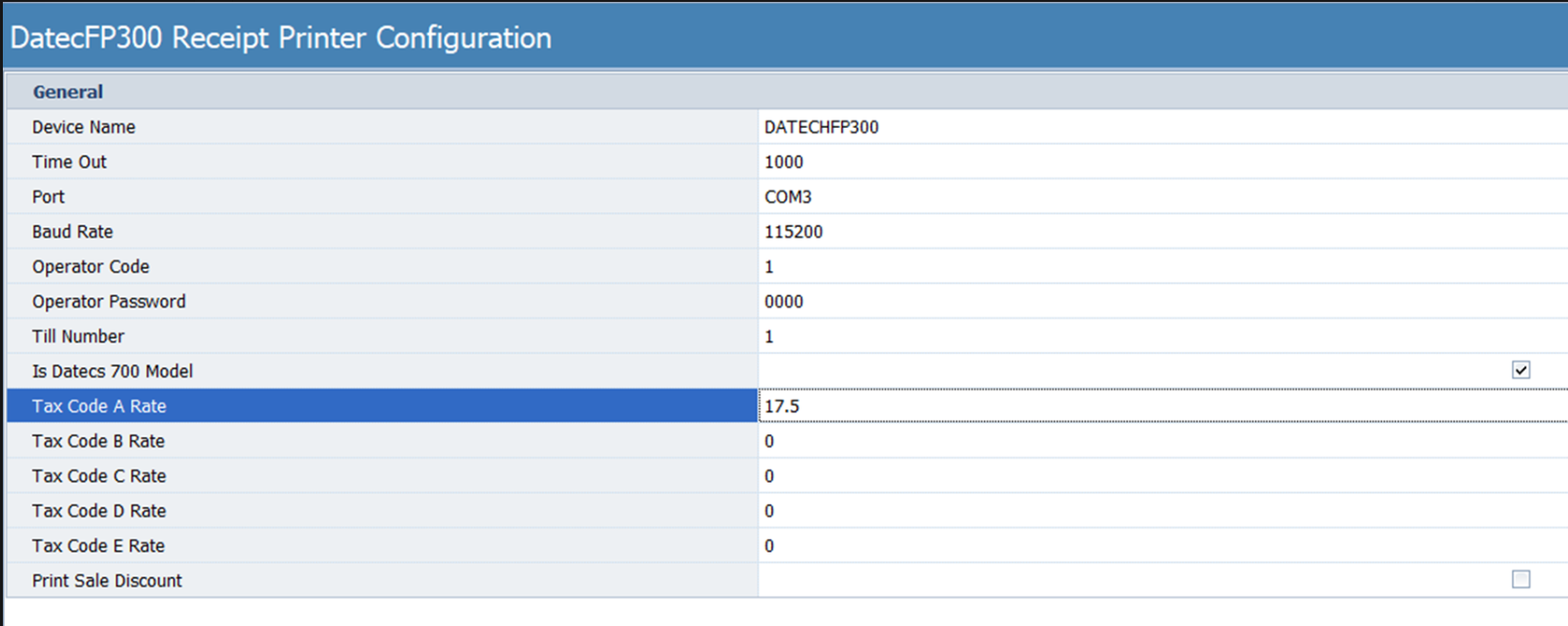1568x626 pixels.
Task: Select the Operator Password field 0000
Action: pos(1160,302)
